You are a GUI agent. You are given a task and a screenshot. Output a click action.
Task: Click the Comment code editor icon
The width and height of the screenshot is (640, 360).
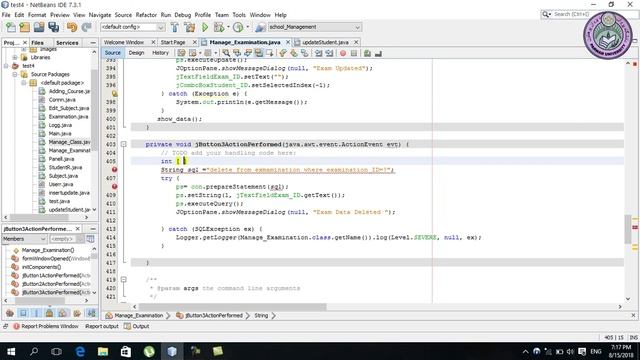pos(367,53)
